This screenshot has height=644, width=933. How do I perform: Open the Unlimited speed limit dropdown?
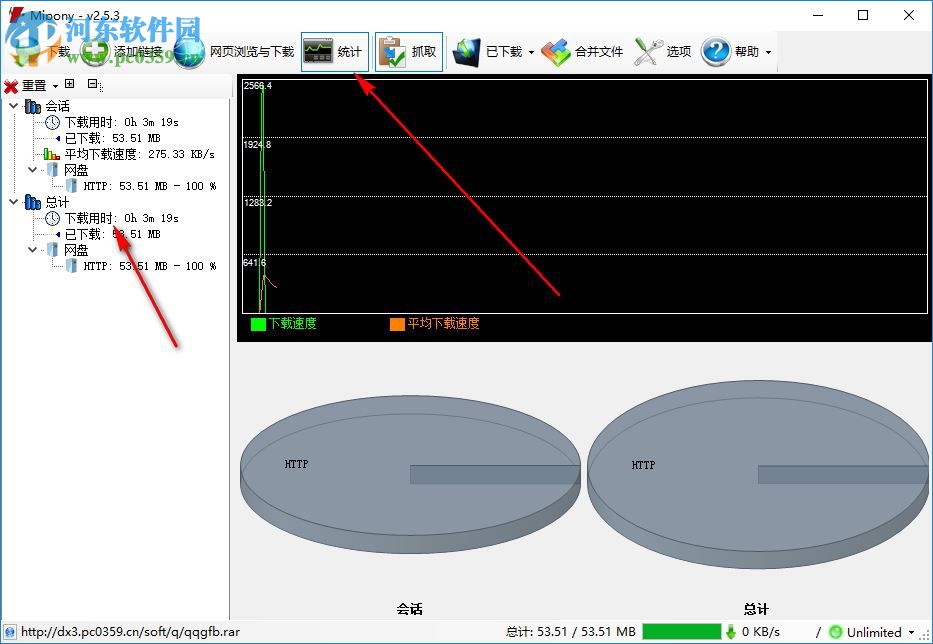(911, 632)
